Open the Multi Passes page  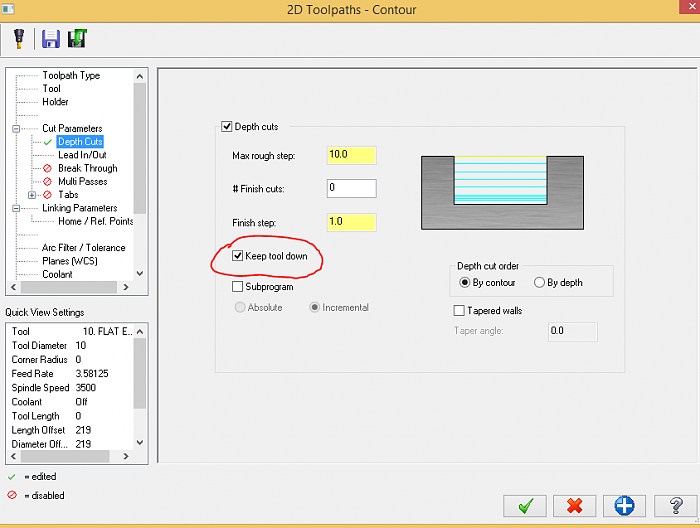pos(83,182)
